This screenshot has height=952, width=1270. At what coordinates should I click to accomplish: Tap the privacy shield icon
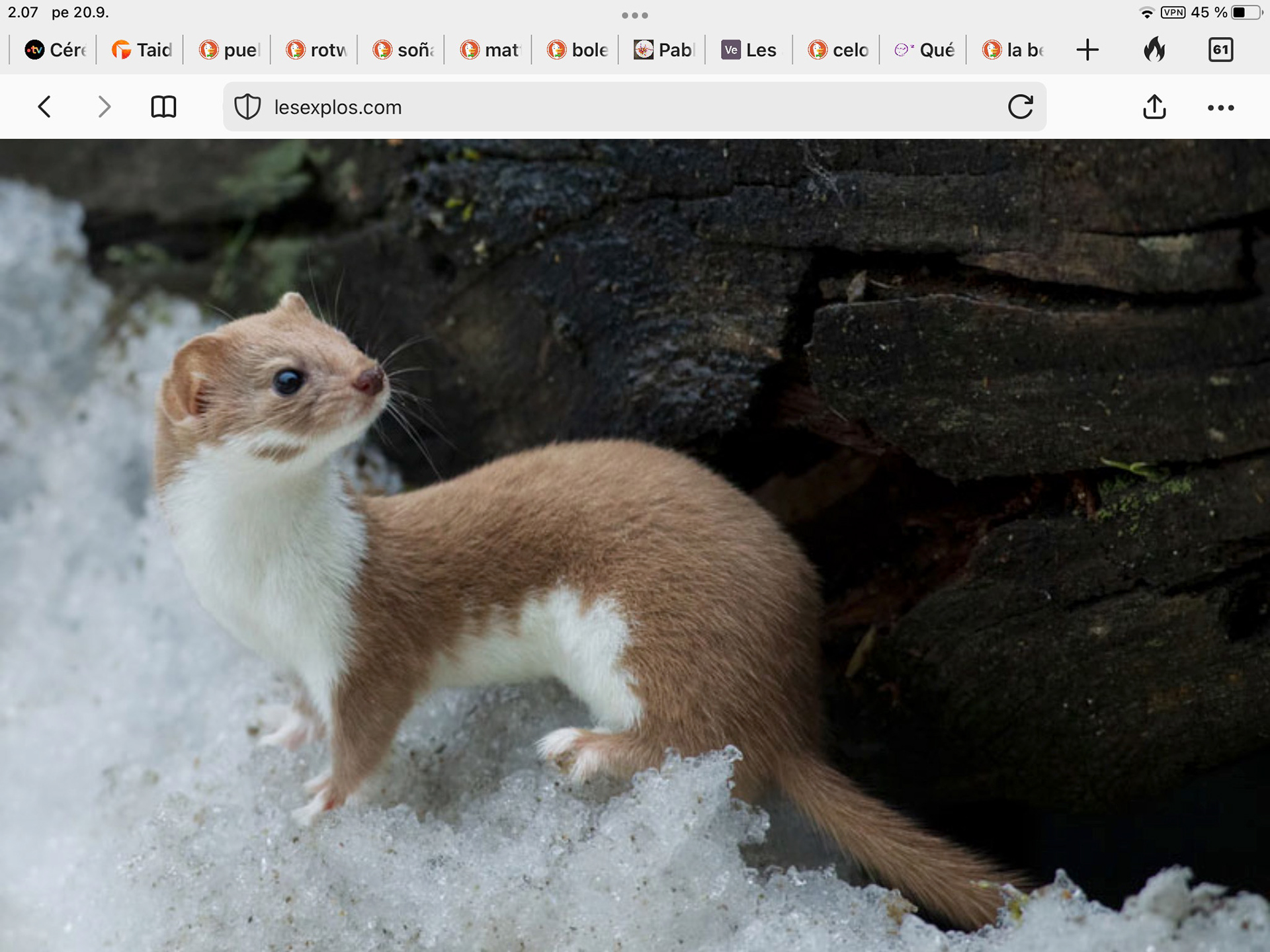click(247, 106)
